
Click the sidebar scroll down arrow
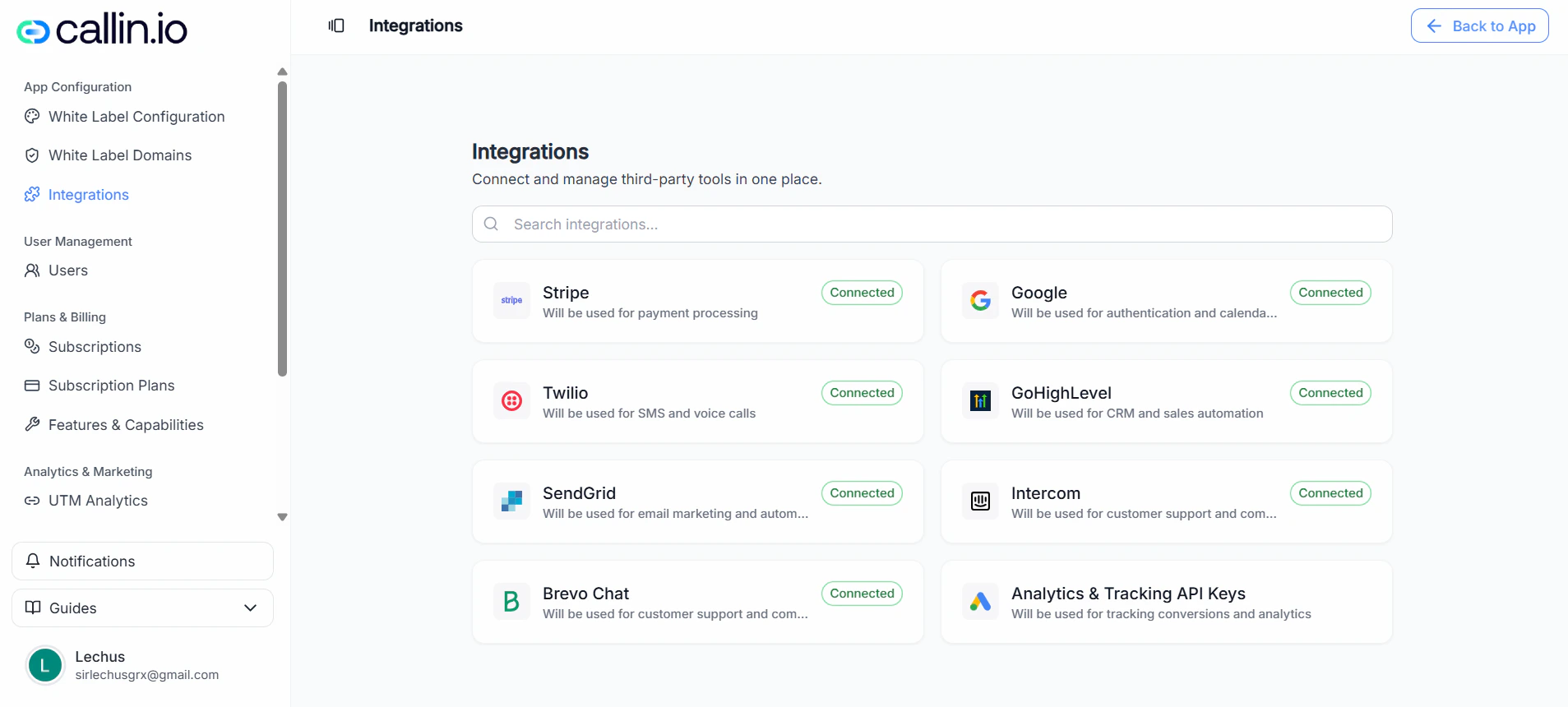coord(282,517)
